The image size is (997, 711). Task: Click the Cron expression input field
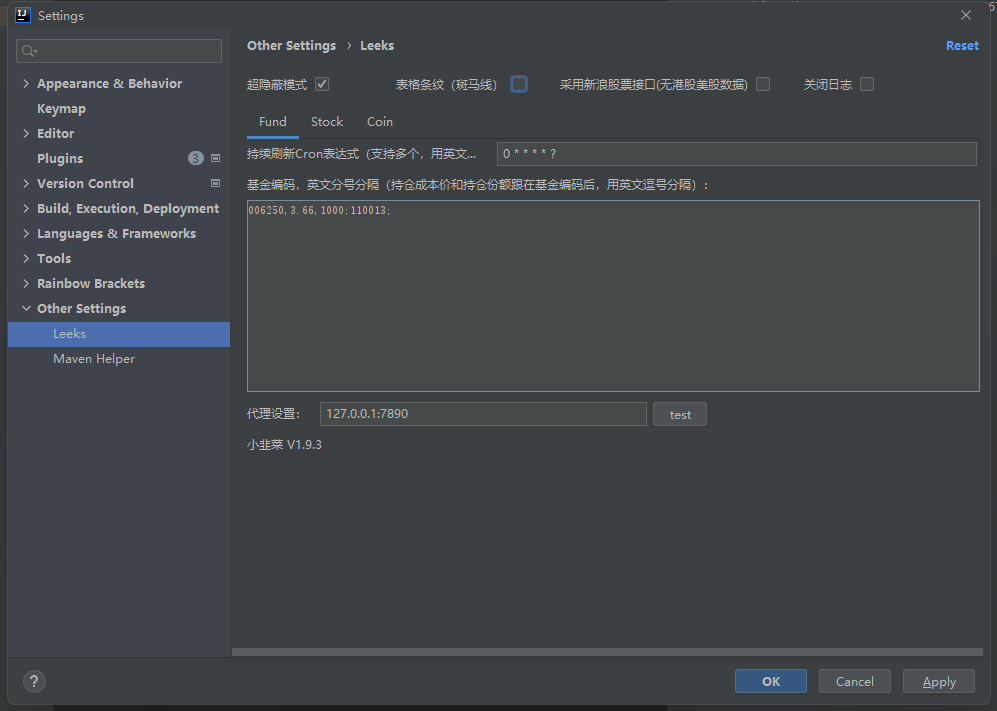(736, 154)
